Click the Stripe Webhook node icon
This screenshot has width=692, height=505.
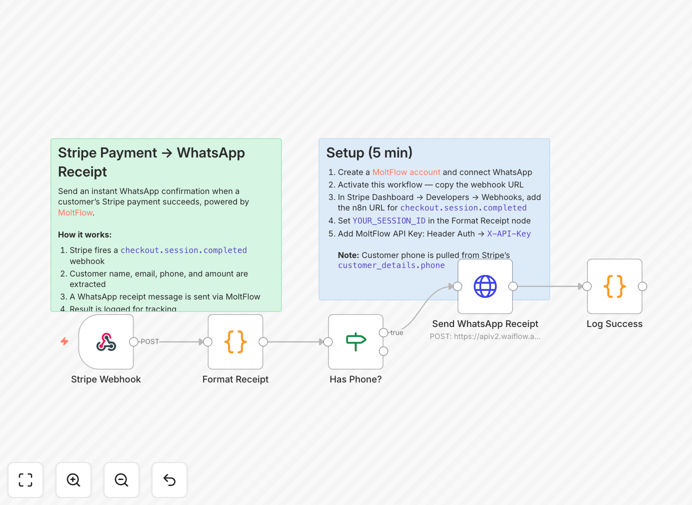tap(106, 342)
